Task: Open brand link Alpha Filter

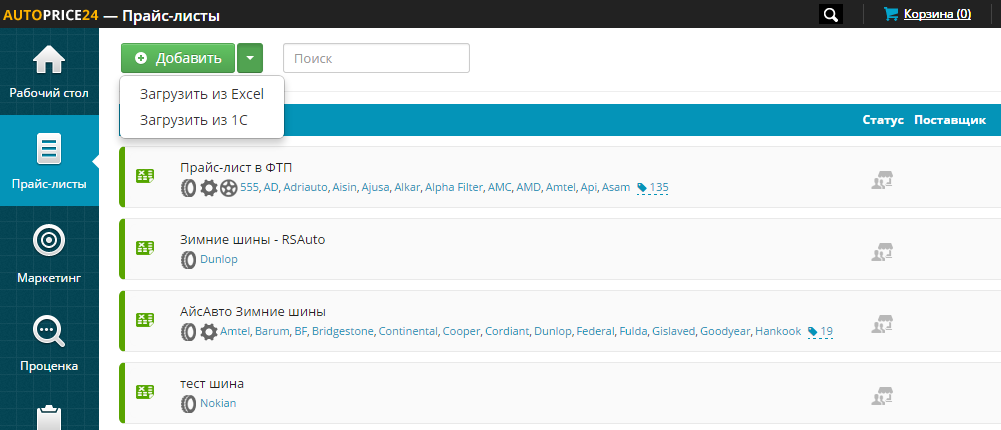Action: [x=454, y=188]
